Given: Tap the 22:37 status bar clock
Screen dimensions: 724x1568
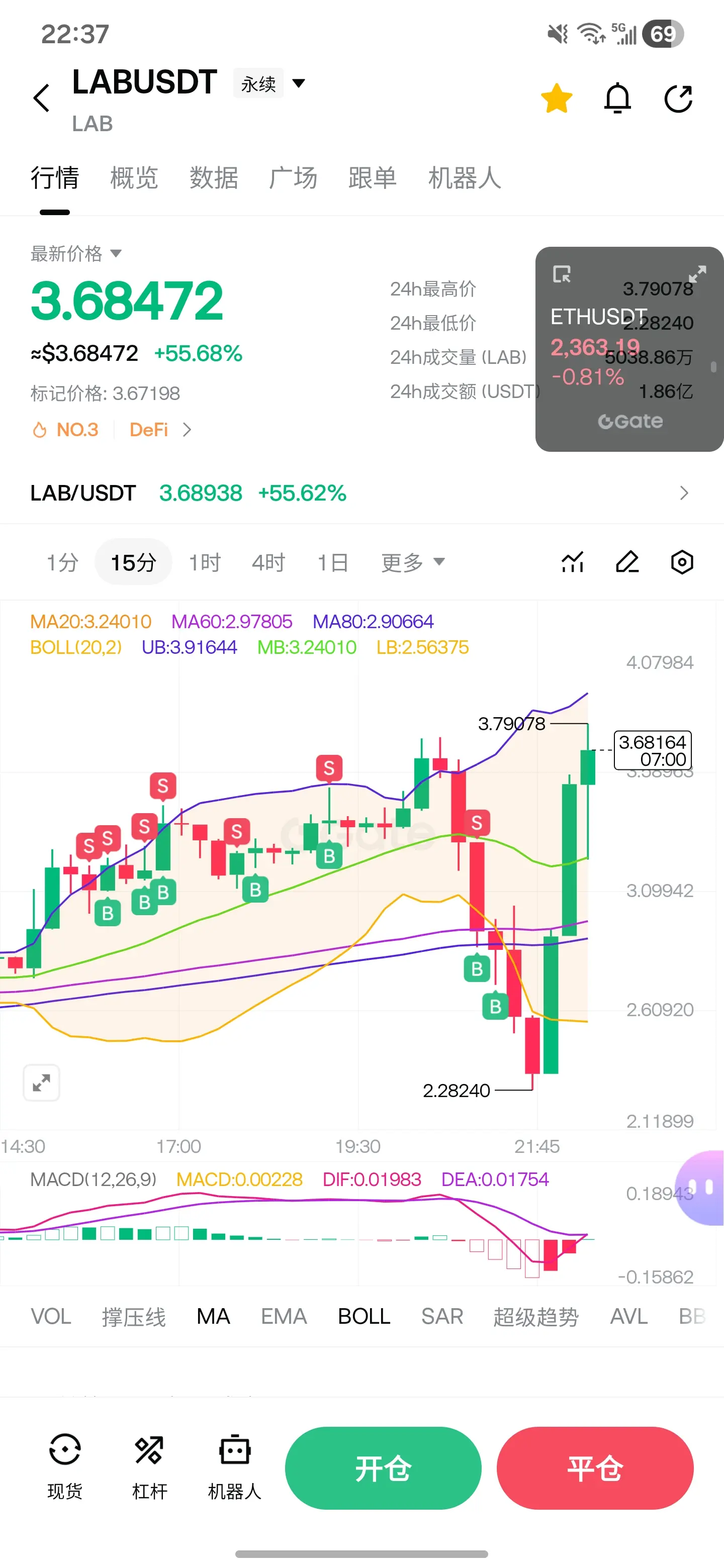Looking at the screenshot, I should tap(75, 34).
